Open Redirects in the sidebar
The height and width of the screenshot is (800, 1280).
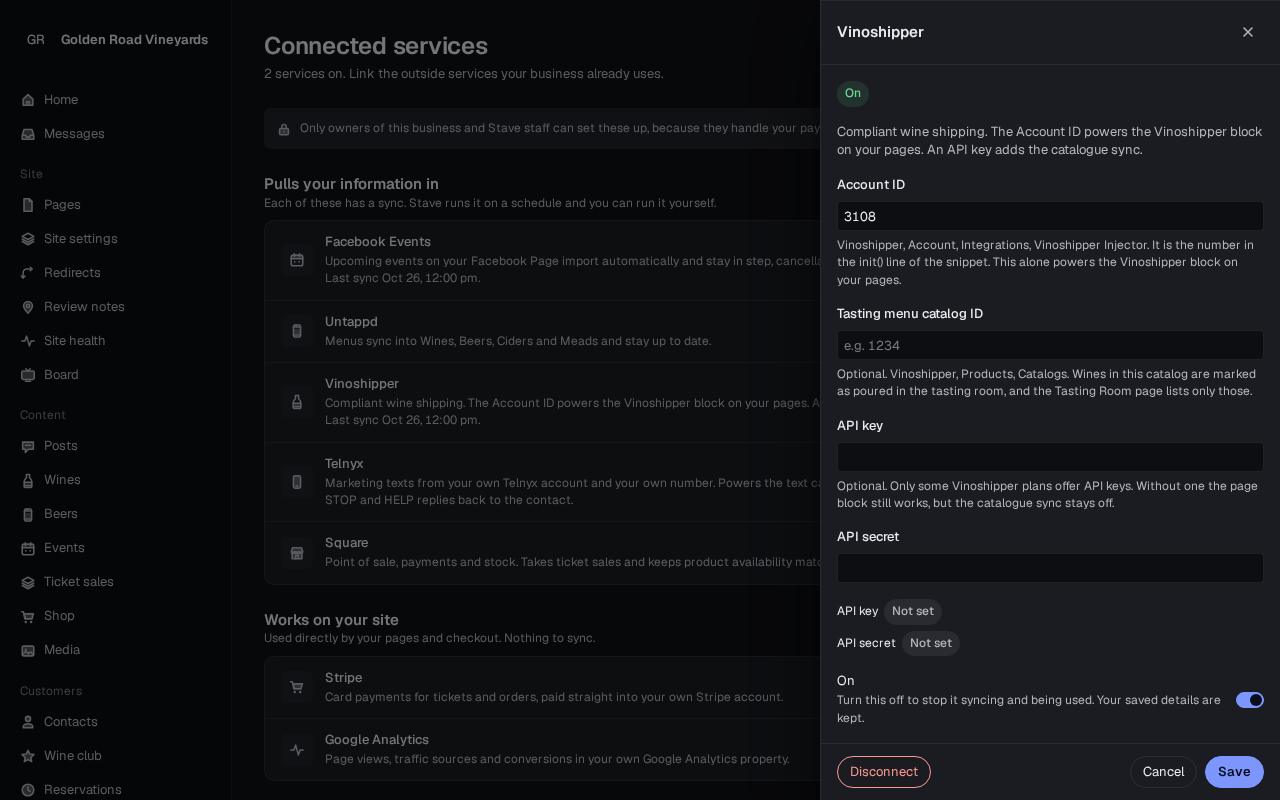tap(115, 273)
